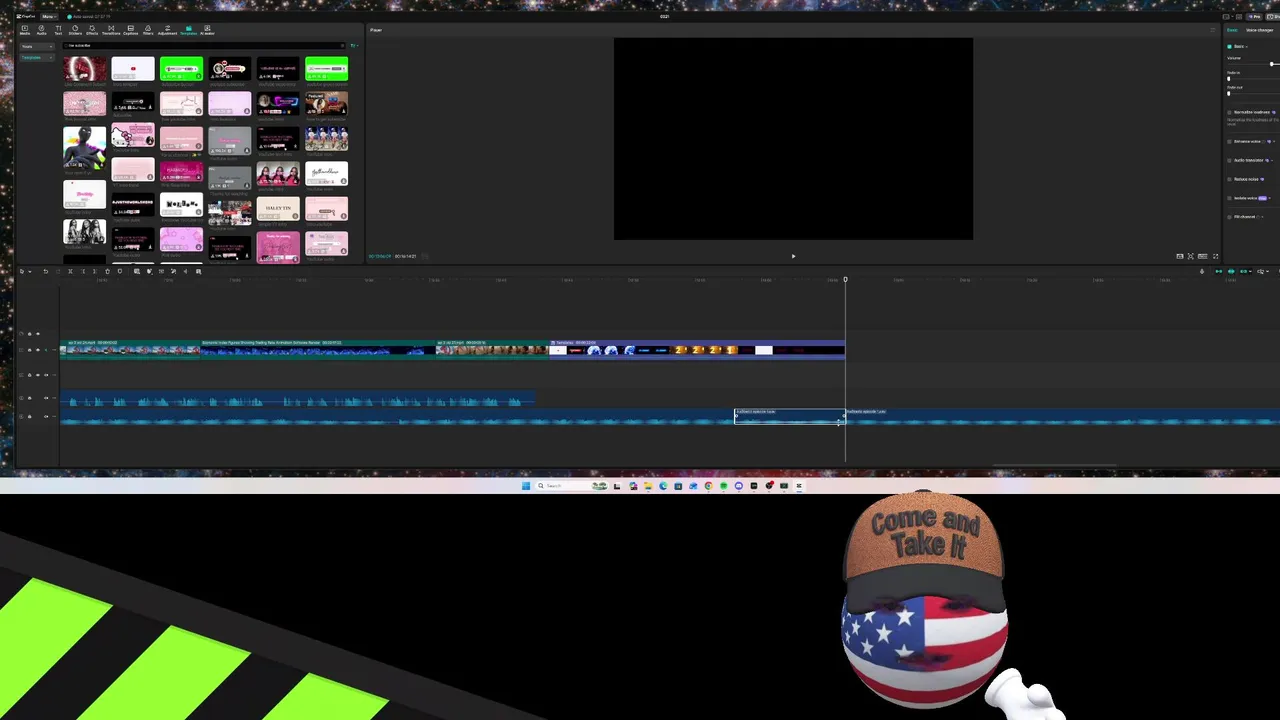This screenshot has width=1280, height=720.
Task: Toggle the Basic section checkbox
Action: pos(1229,47)
